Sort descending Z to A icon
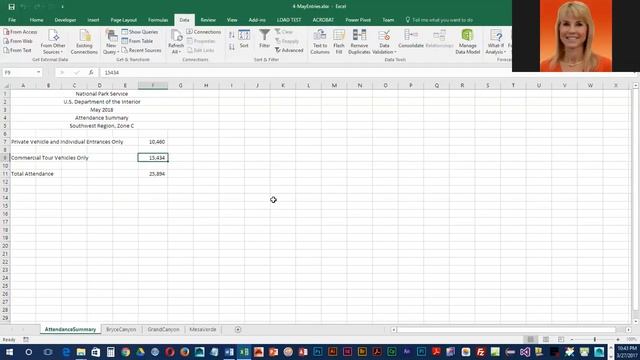 (x=232, y=47)
